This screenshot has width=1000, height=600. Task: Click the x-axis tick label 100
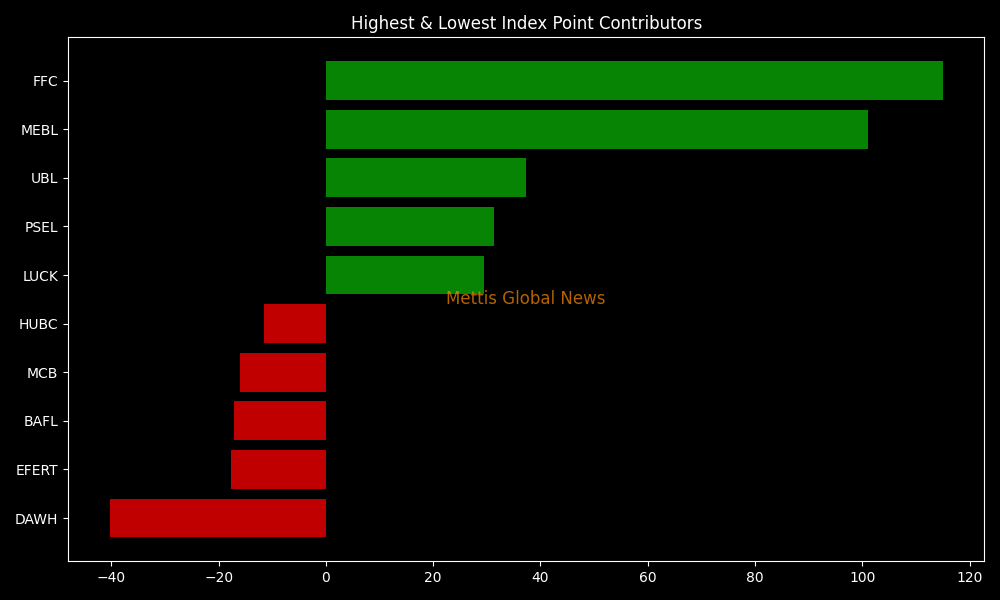pyautogui.click(x=862, y=578)
